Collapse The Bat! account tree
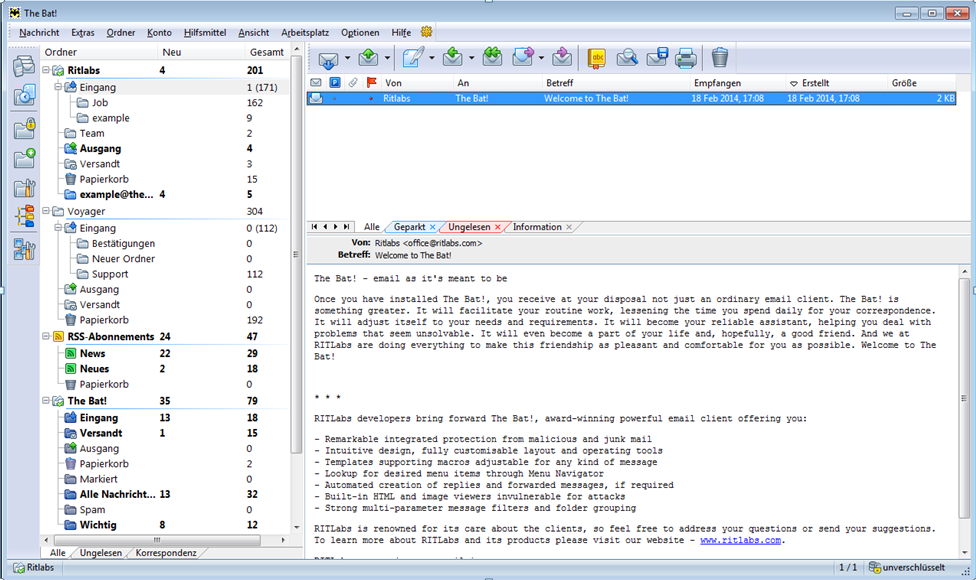 click(45, 401)
